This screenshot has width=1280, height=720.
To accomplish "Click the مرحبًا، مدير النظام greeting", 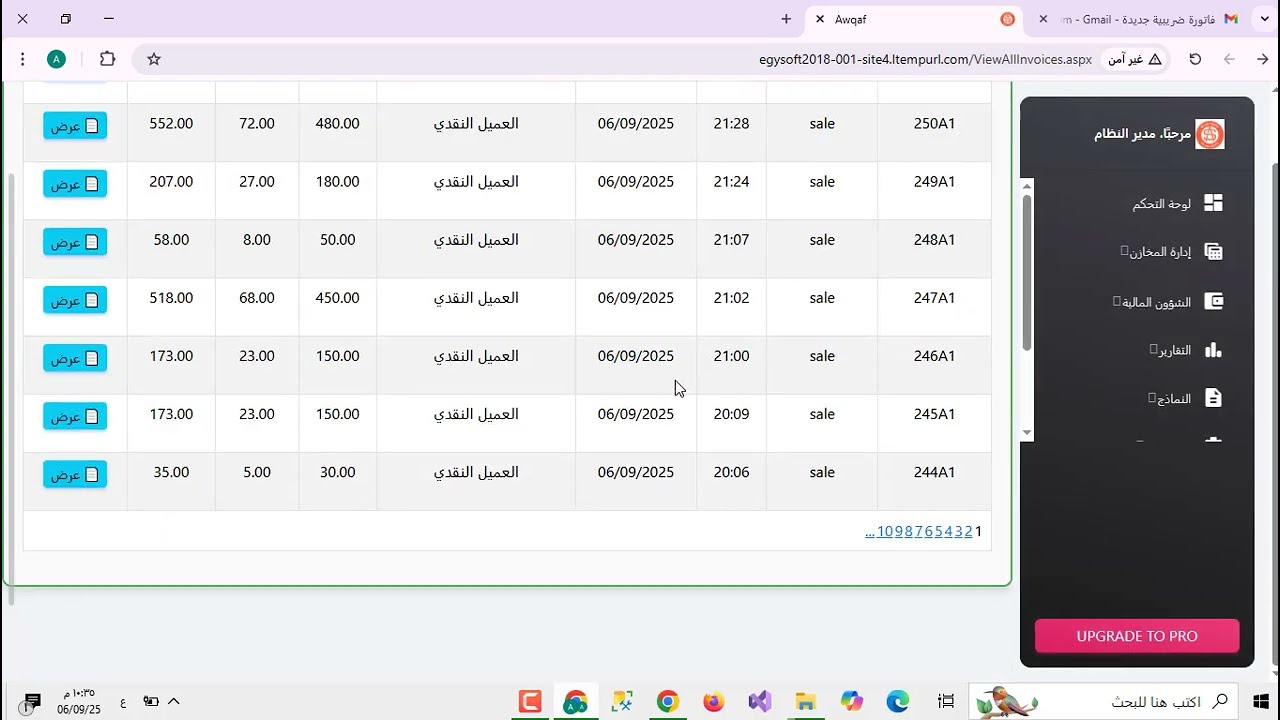I will [x=1142, y=134].
